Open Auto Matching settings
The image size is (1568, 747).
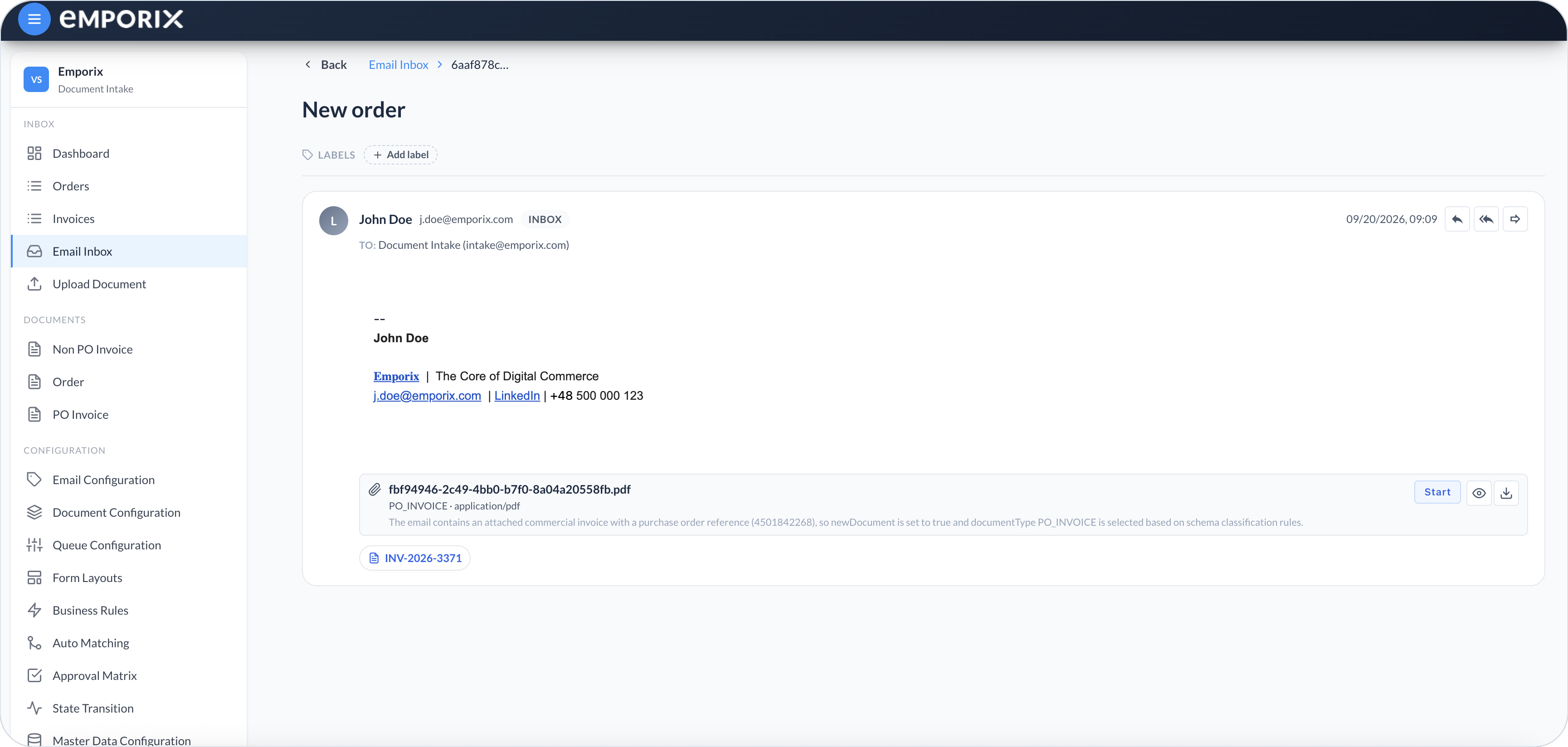tap(129, 643)
